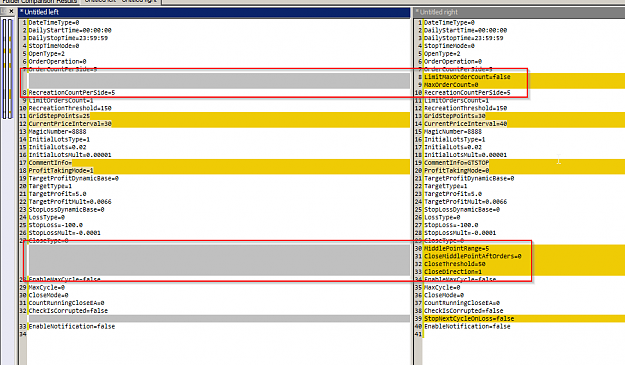Click DateTimeType=0 in the left pane

tap(54, 23)
